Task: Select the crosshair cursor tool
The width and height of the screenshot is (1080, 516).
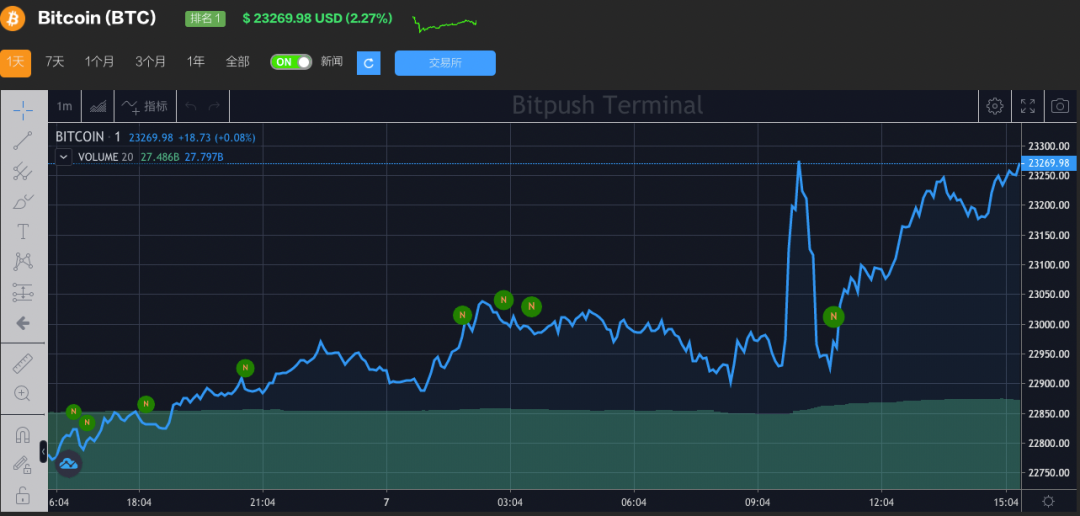Action: [x=23, y=109]
